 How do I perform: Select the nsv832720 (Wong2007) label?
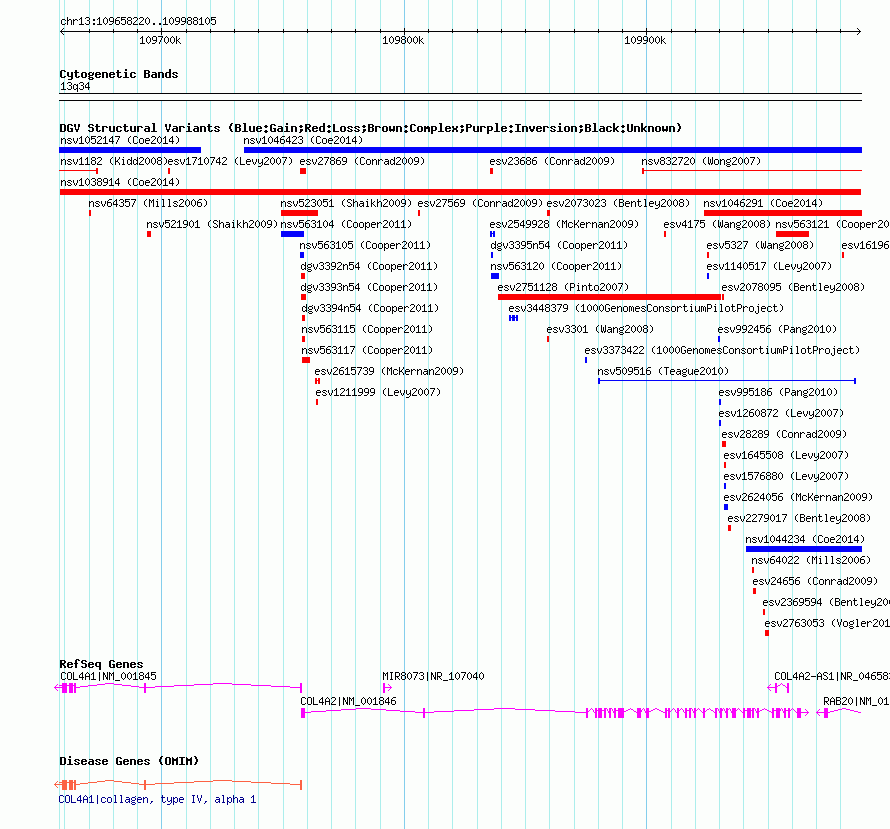coord(701,161)
